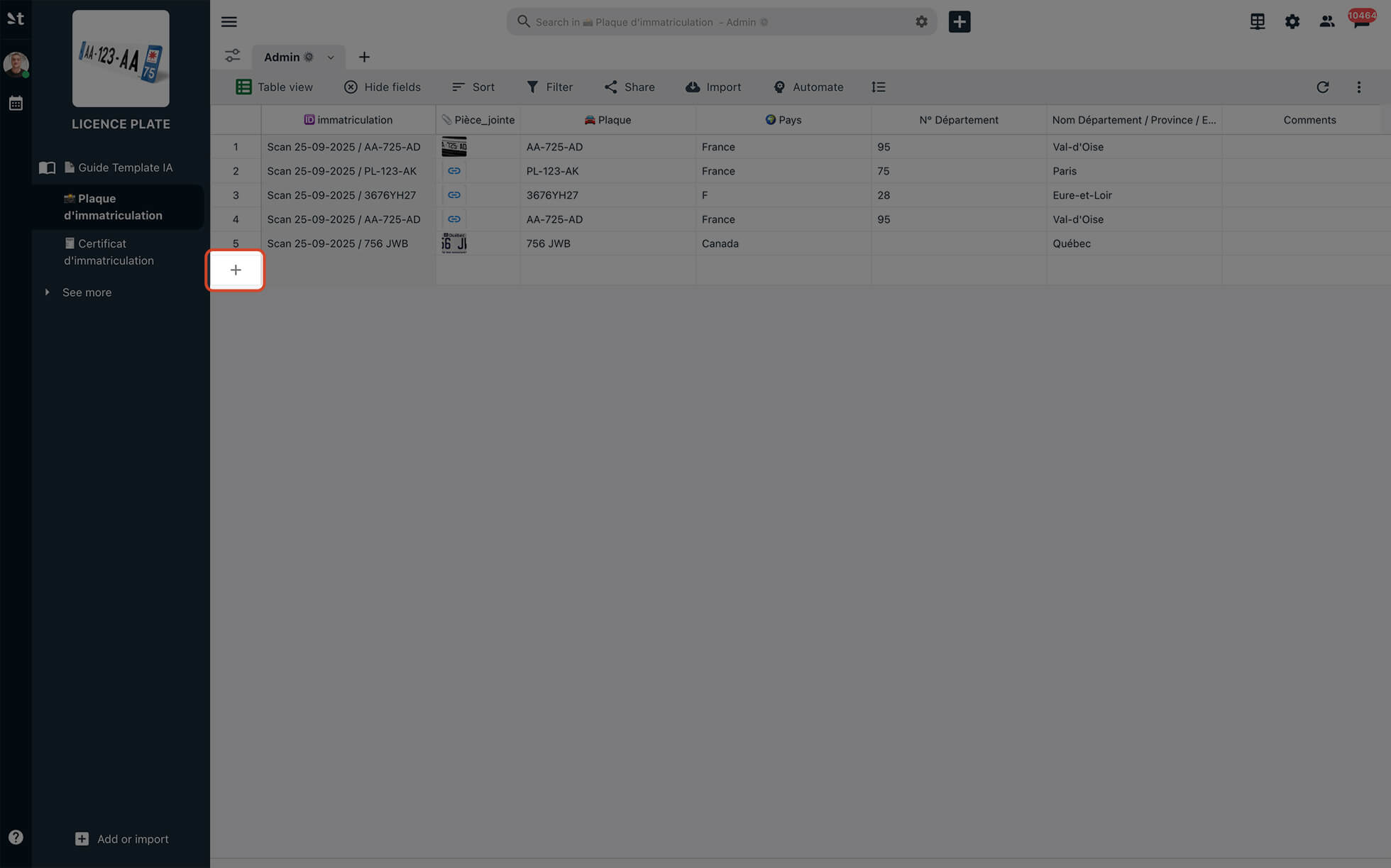1391x868 pixels.
Task: Open the plate thumbnail in row 1
Action: [x=454, y=147]
